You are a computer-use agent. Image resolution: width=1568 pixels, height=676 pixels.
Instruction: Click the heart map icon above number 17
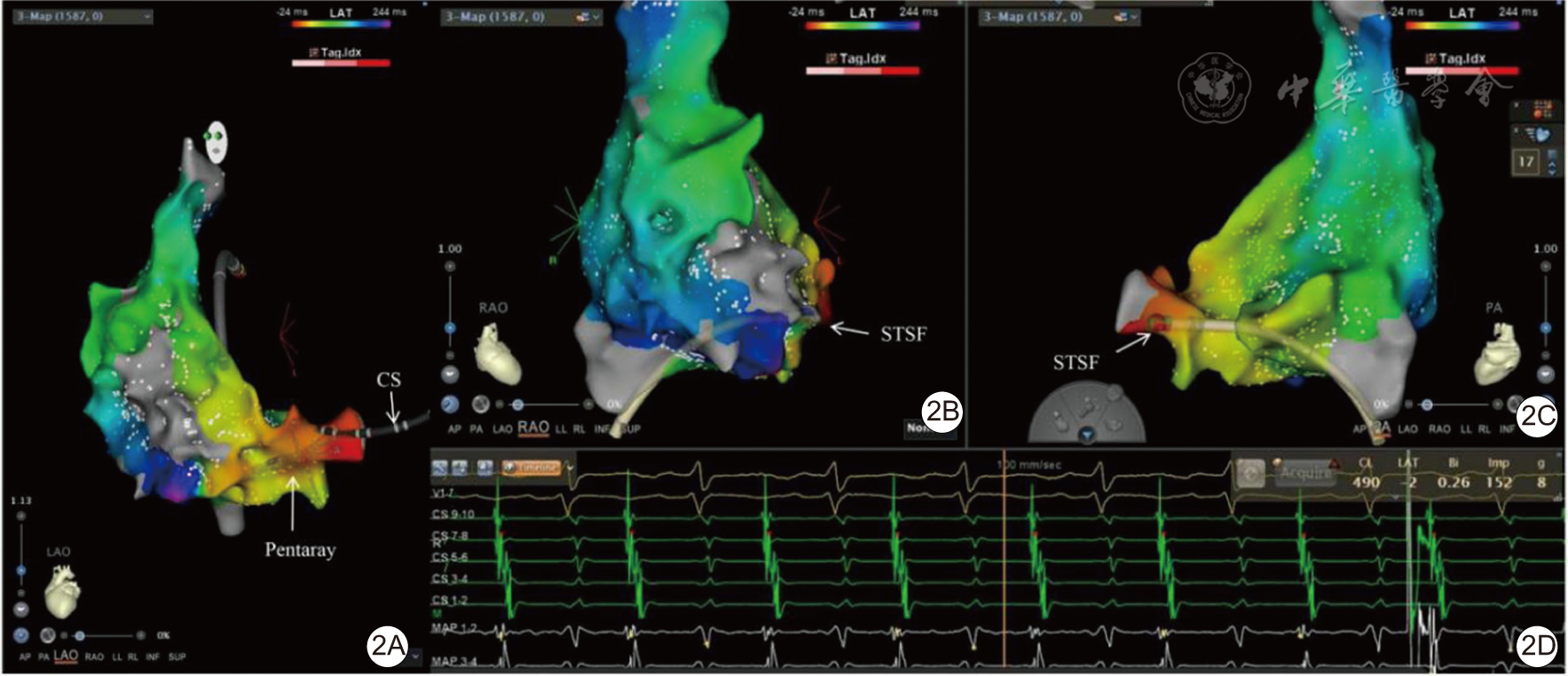click(x=1542, y=134)
